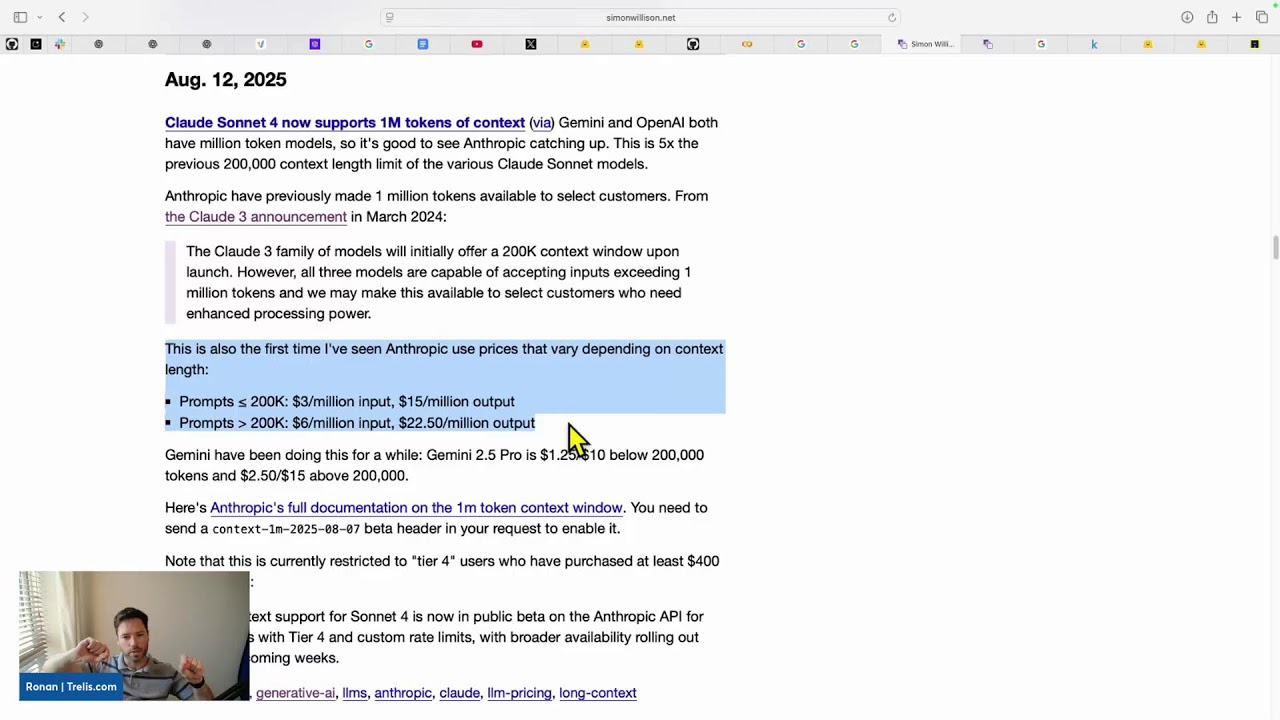The image size is (1280, 720).
Task: Switch to the orange Colab CO tab
Action: pyautogui.click(x=747, y=44)
